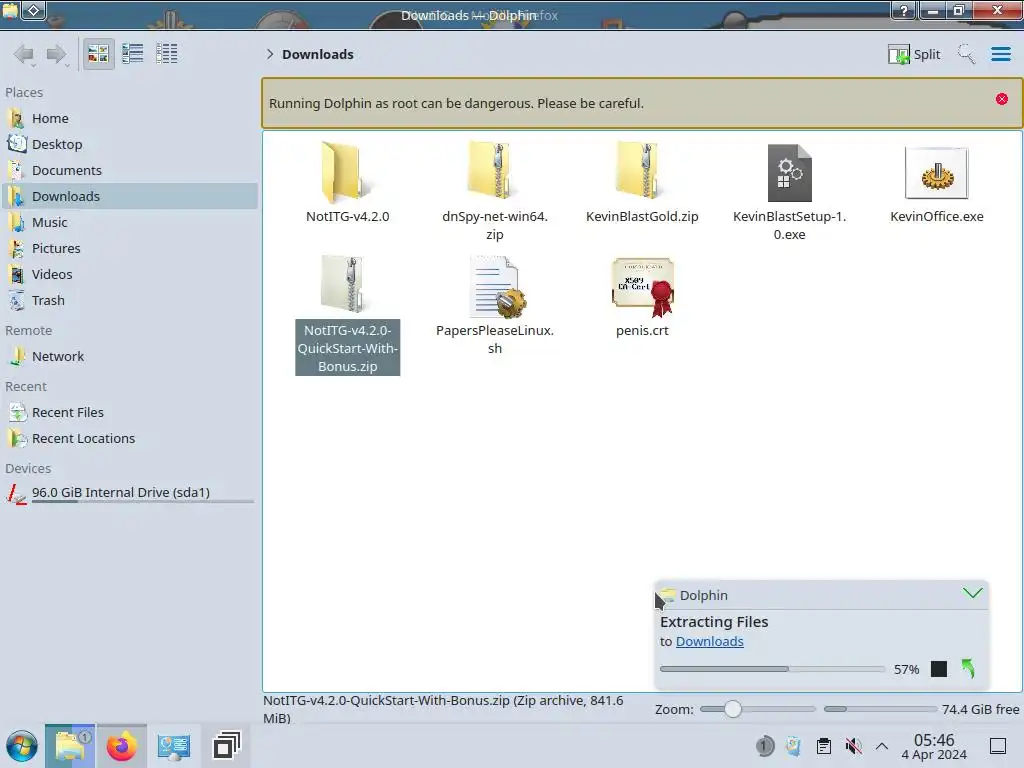Select the 96.0 GiB Internal Drive device
The width and height of the screenshot is (1024, 768).
pos(129,493)
